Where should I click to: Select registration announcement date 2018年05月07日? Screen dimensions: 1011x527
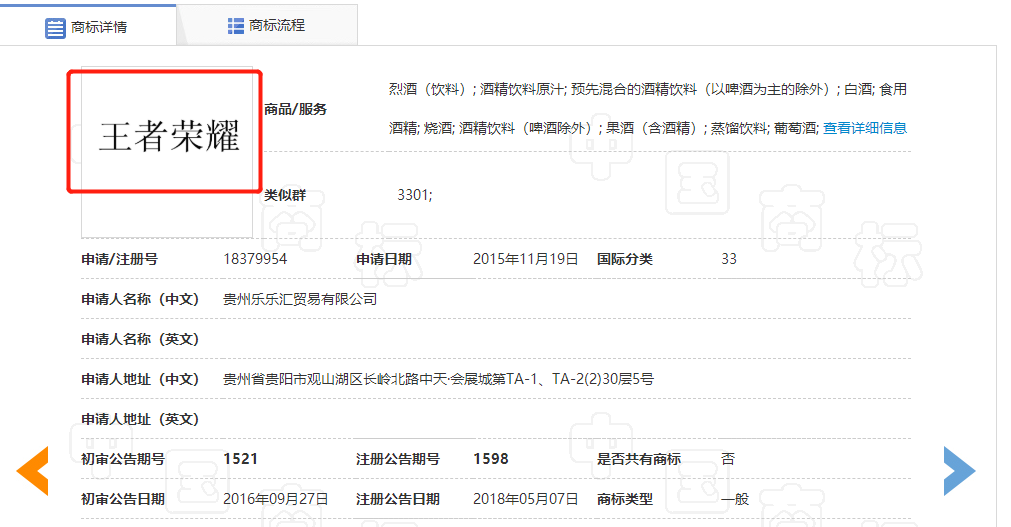[x=525, y=499]
